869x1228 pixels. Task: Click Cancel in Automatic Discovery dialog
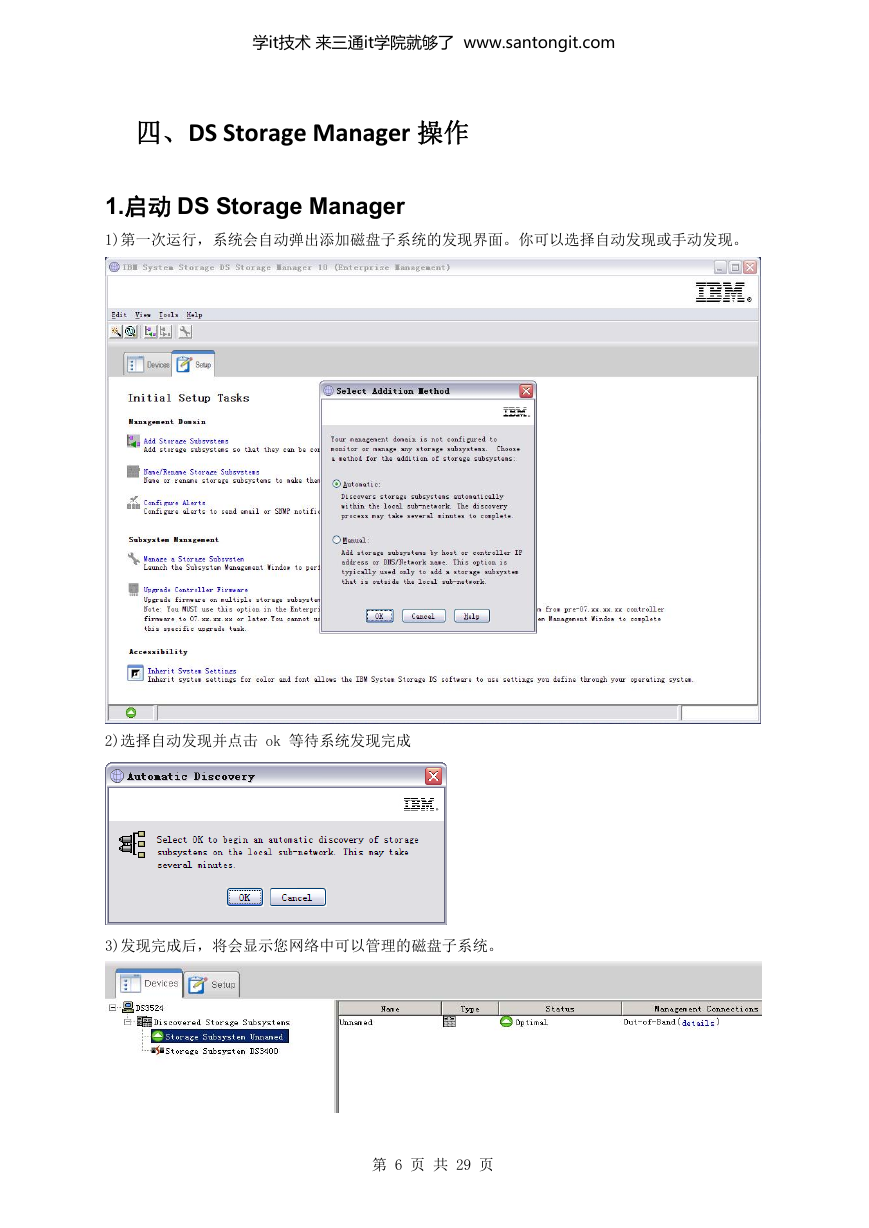[x=296, y=897]
